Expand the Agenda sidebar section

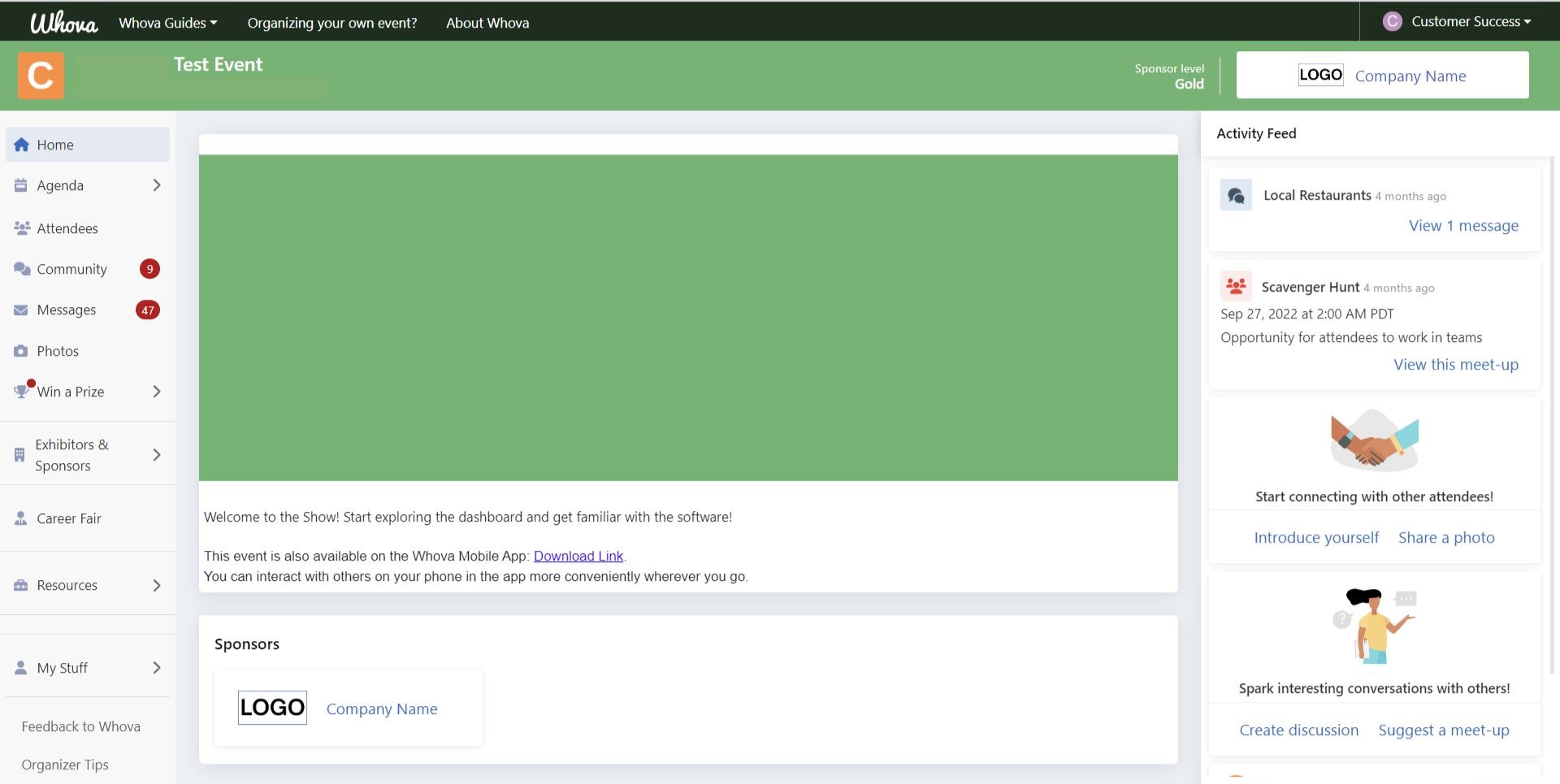tap(157, 185)
